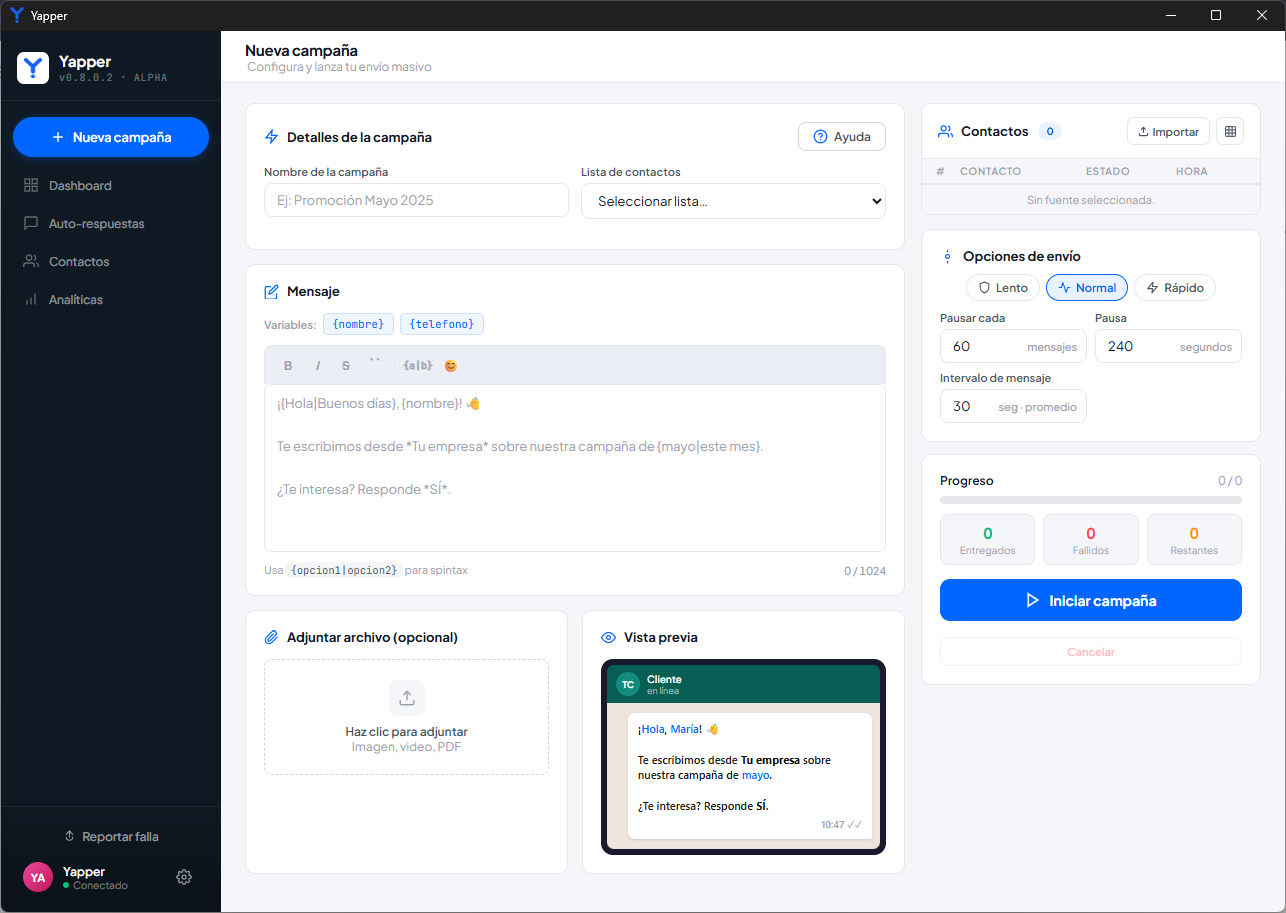Apply italic formatting in message editor
Image resolution: width=1286 pixels, height=913 pixels.
[x=318, y=366]
